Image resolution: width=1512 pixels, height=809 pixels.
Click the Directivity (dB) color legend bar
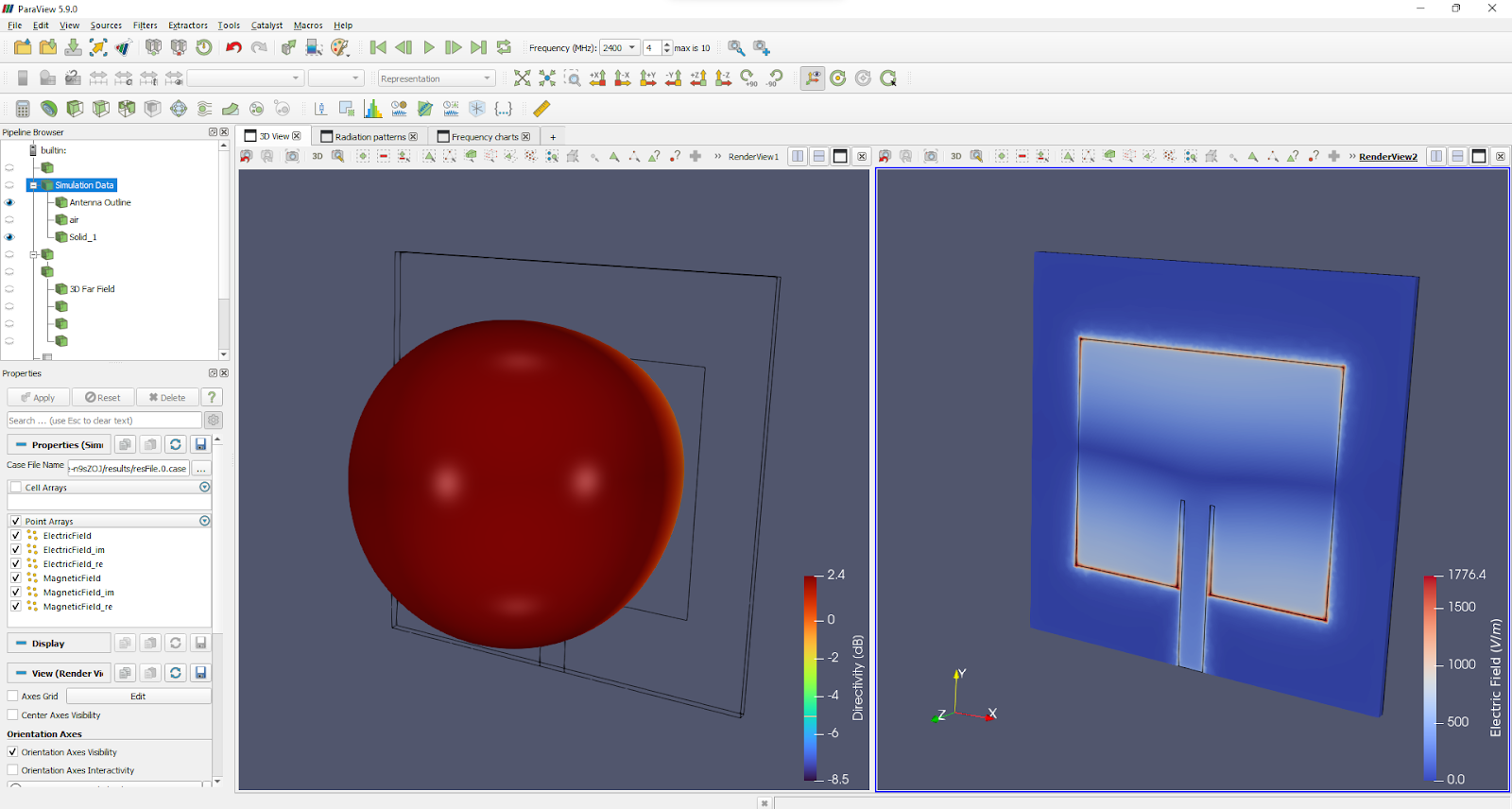pos(811,677)
